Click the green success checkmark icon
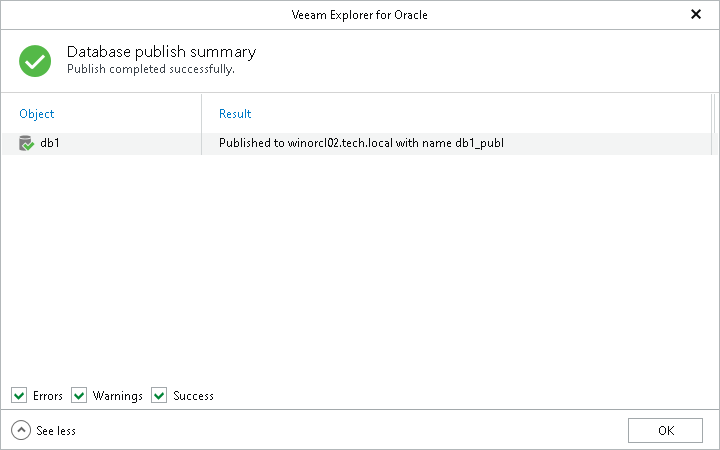 click(36, 60)
